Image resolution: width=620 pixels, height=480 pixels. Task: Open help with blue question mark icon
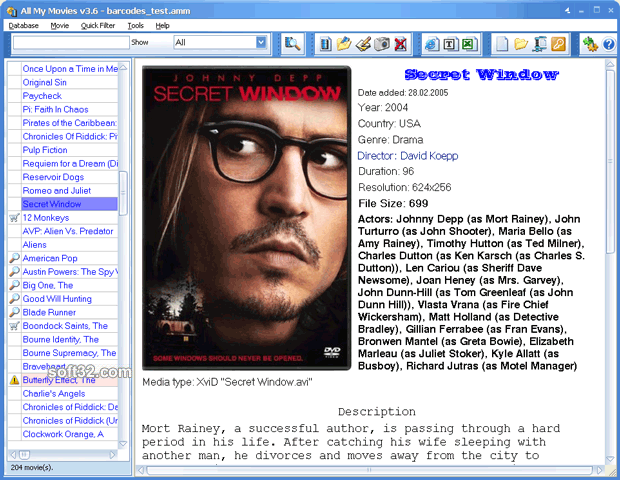point(609,44)
